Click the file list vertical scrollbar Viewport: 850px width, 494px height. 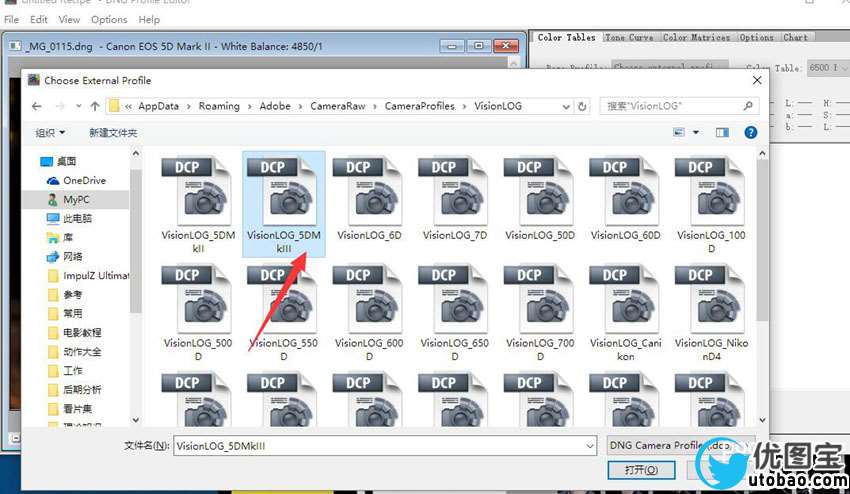pyautogui.click(x=762, y=287)
